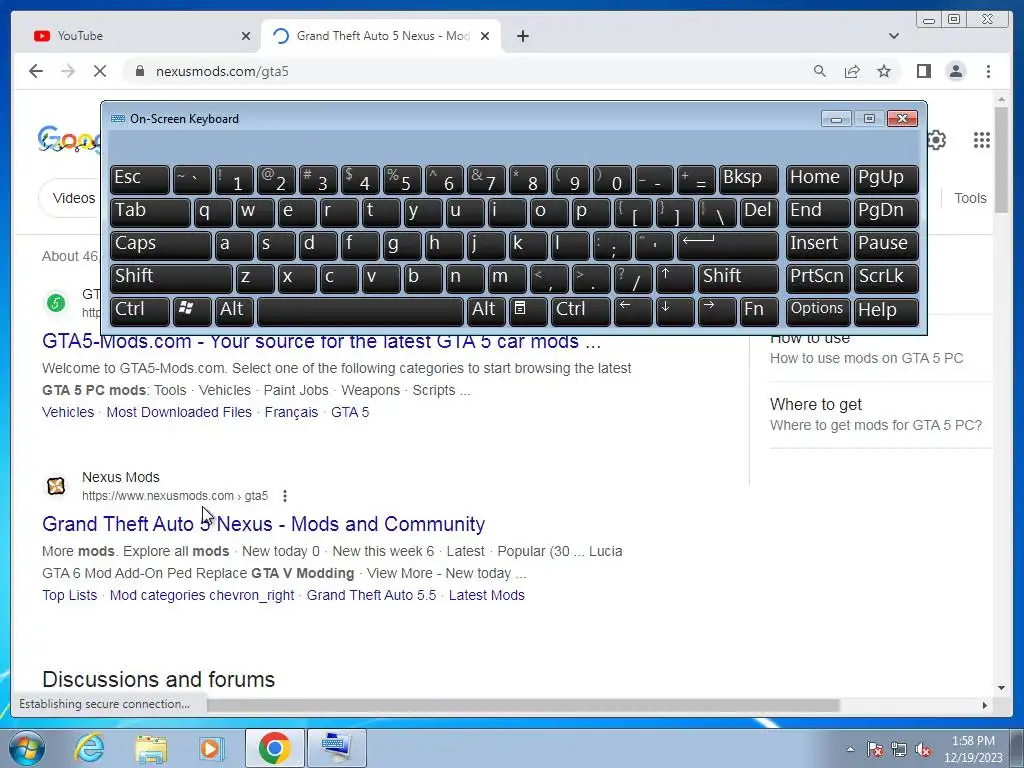Stop loading the page
Viewport: 1024px width, 768px height.
tap(100, 71)
